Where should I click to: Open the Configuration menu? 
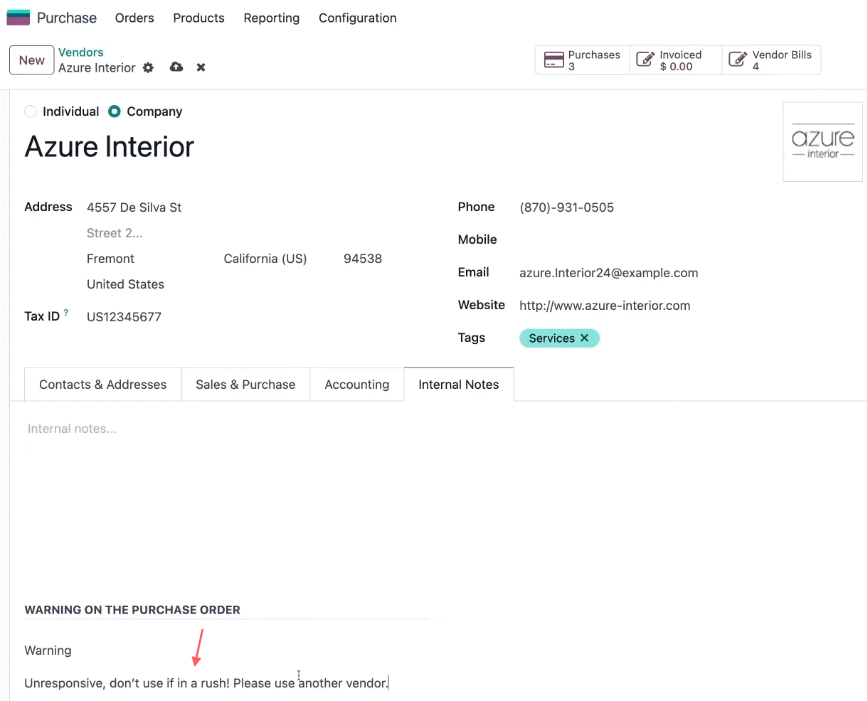pyautogui.click(x=357, y=18)
